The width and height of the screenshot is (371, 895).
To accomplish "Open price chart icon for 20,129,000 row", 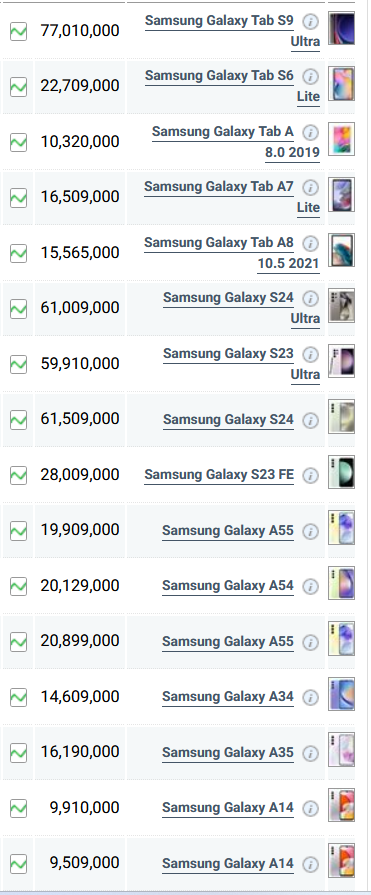I will [18, 586].
